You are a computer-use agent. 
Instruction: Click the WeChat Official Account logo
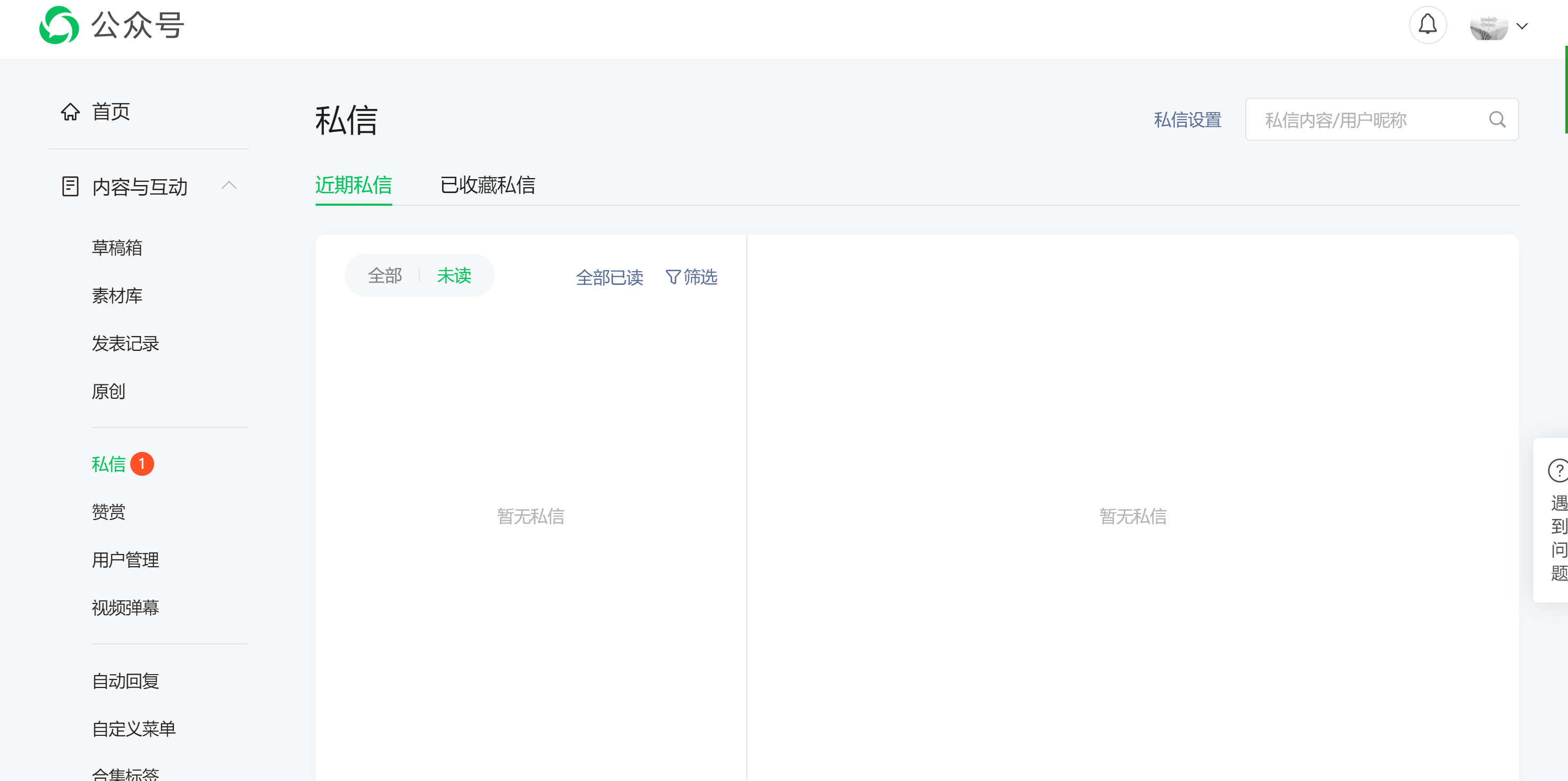[x=59, y=26]
